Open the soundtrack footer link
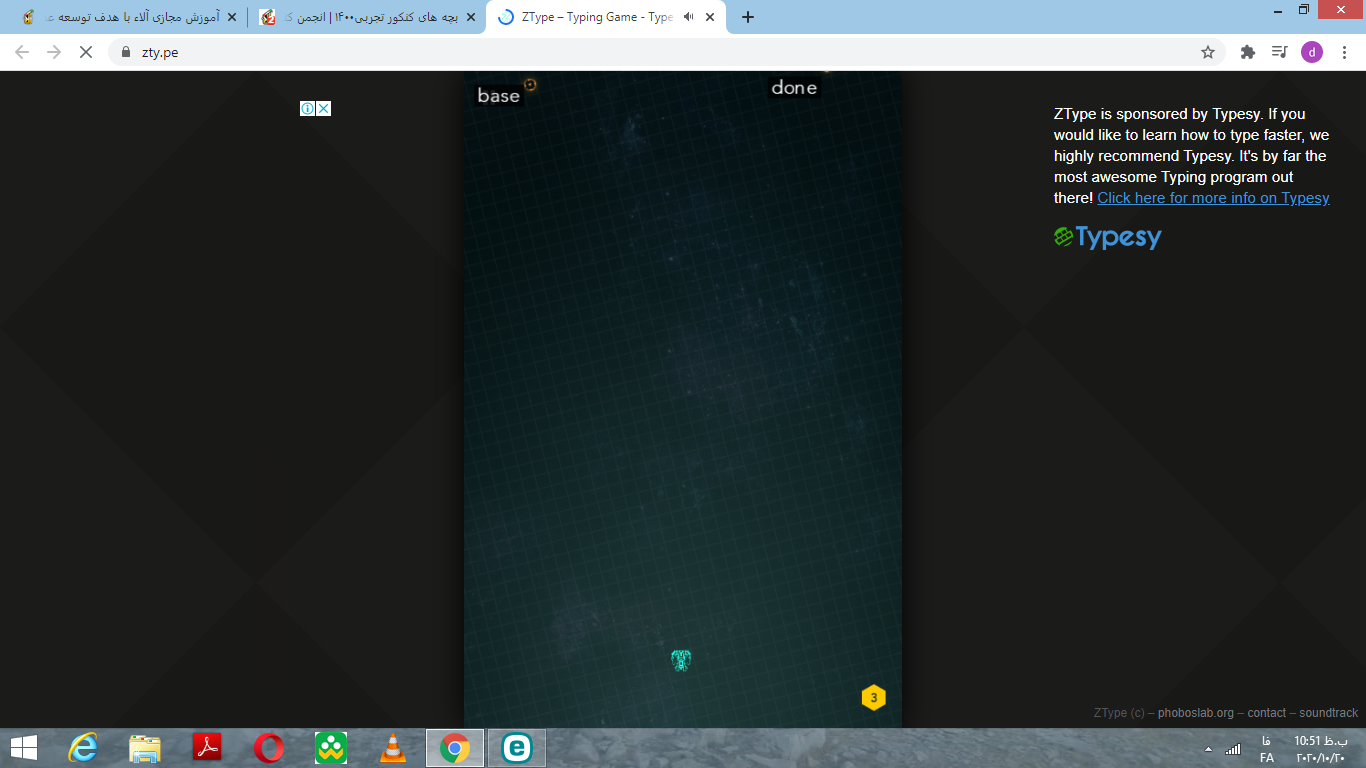1366x768 pixels. (1329, 713)
